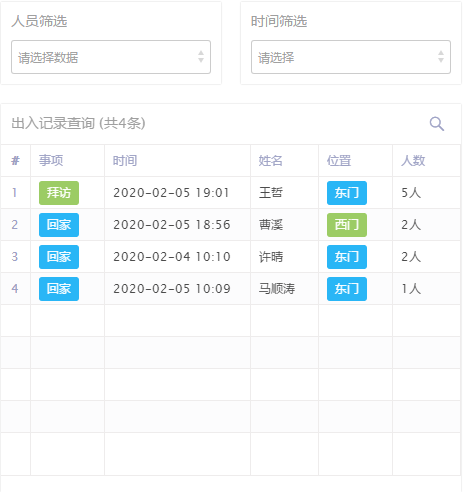Click the 位置 column header
464x492 pixels.
(339, 161)
